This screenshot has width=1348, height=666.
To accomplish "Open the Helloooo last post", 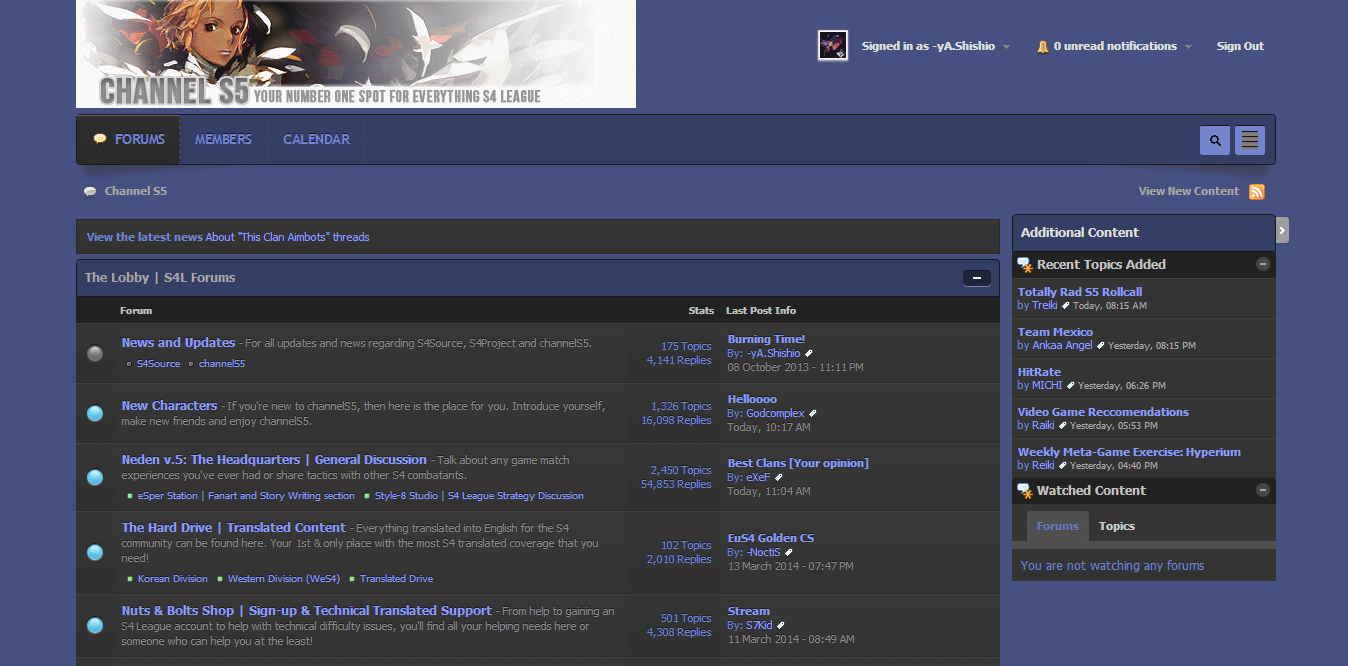I will tap(752, 399).
